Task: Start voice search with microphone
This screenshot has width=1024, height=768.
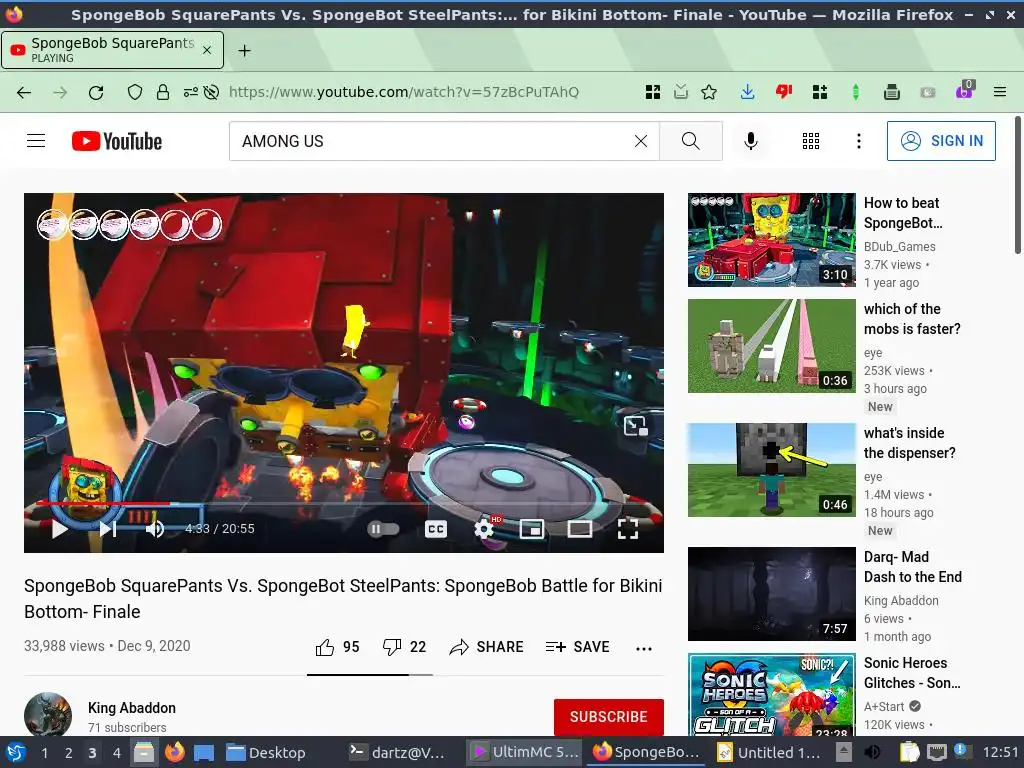Action: [x=751, y=141]
